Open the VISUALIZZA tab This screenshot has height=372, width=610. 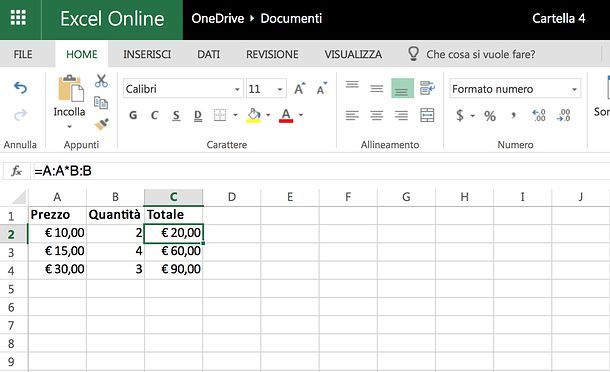pos(353,54)
